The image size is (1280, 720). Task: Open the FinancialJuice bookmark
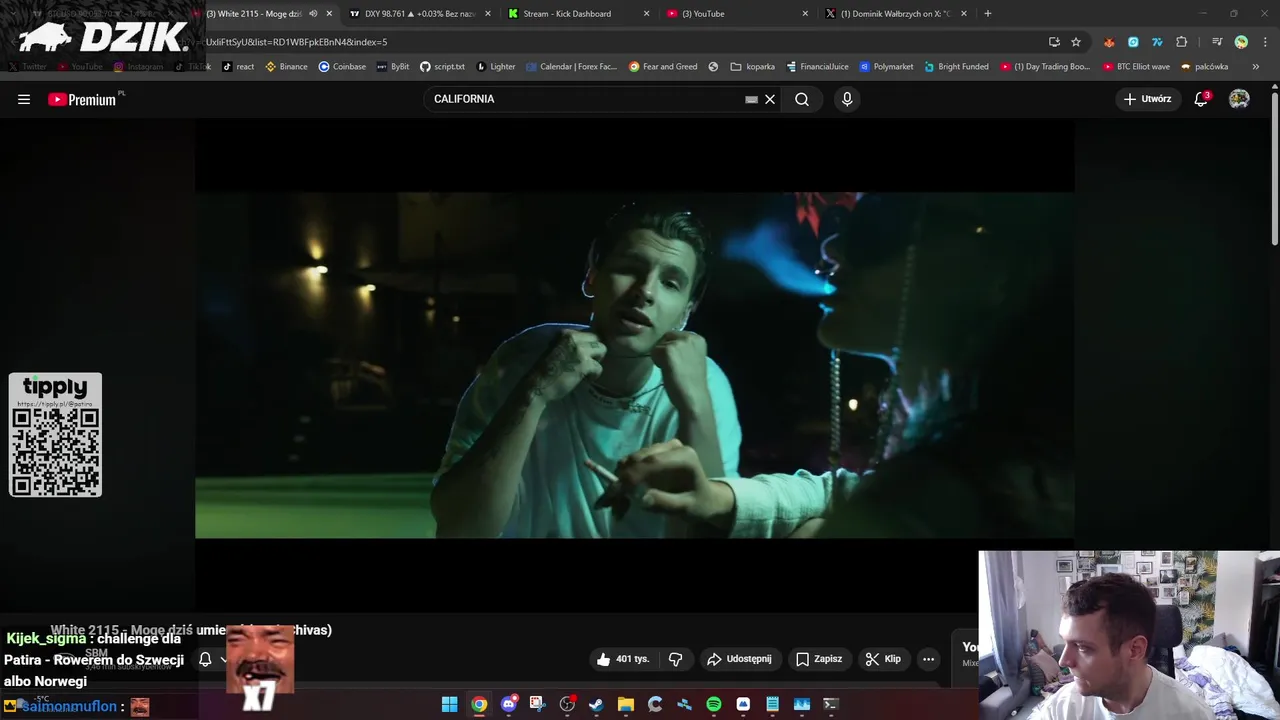click(818, 67)
